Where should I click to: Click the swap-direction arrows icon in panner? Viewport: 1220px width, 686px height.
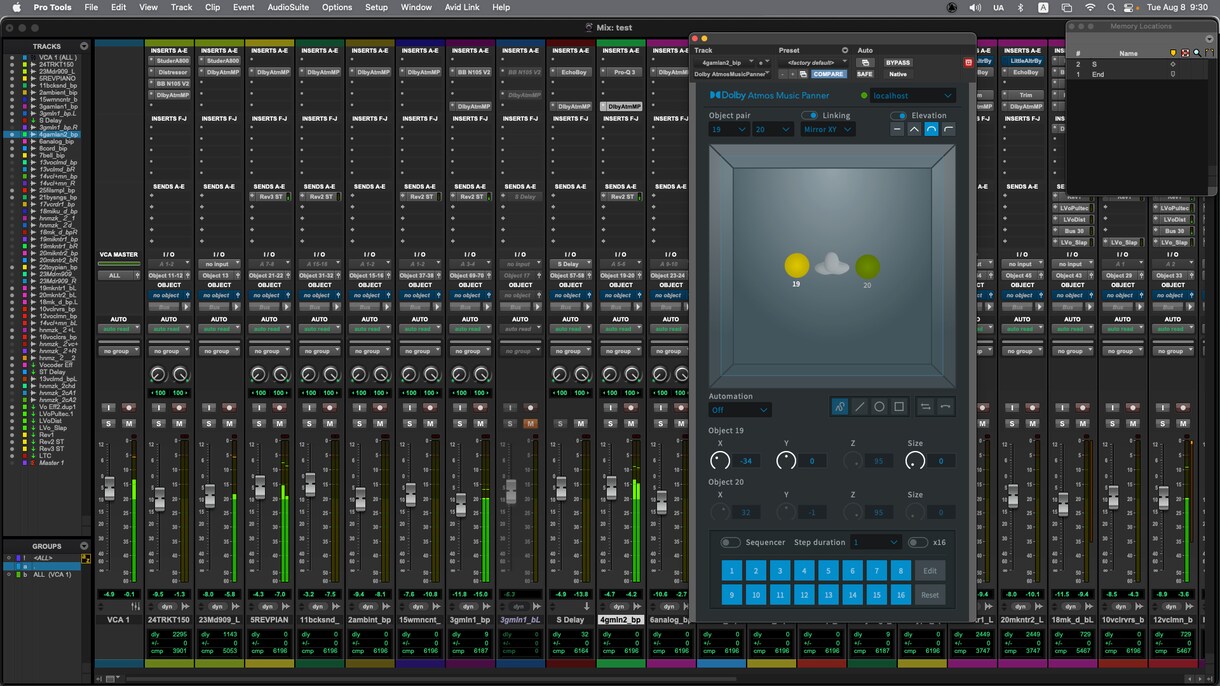[925, 407]
